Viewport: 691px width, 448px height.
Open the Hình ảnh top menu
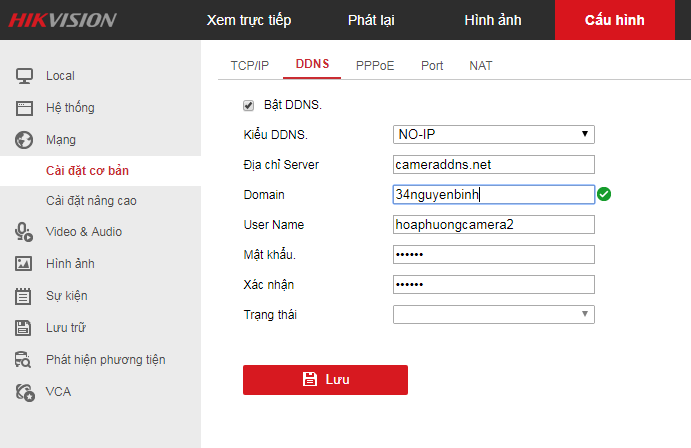coord(493,20)
